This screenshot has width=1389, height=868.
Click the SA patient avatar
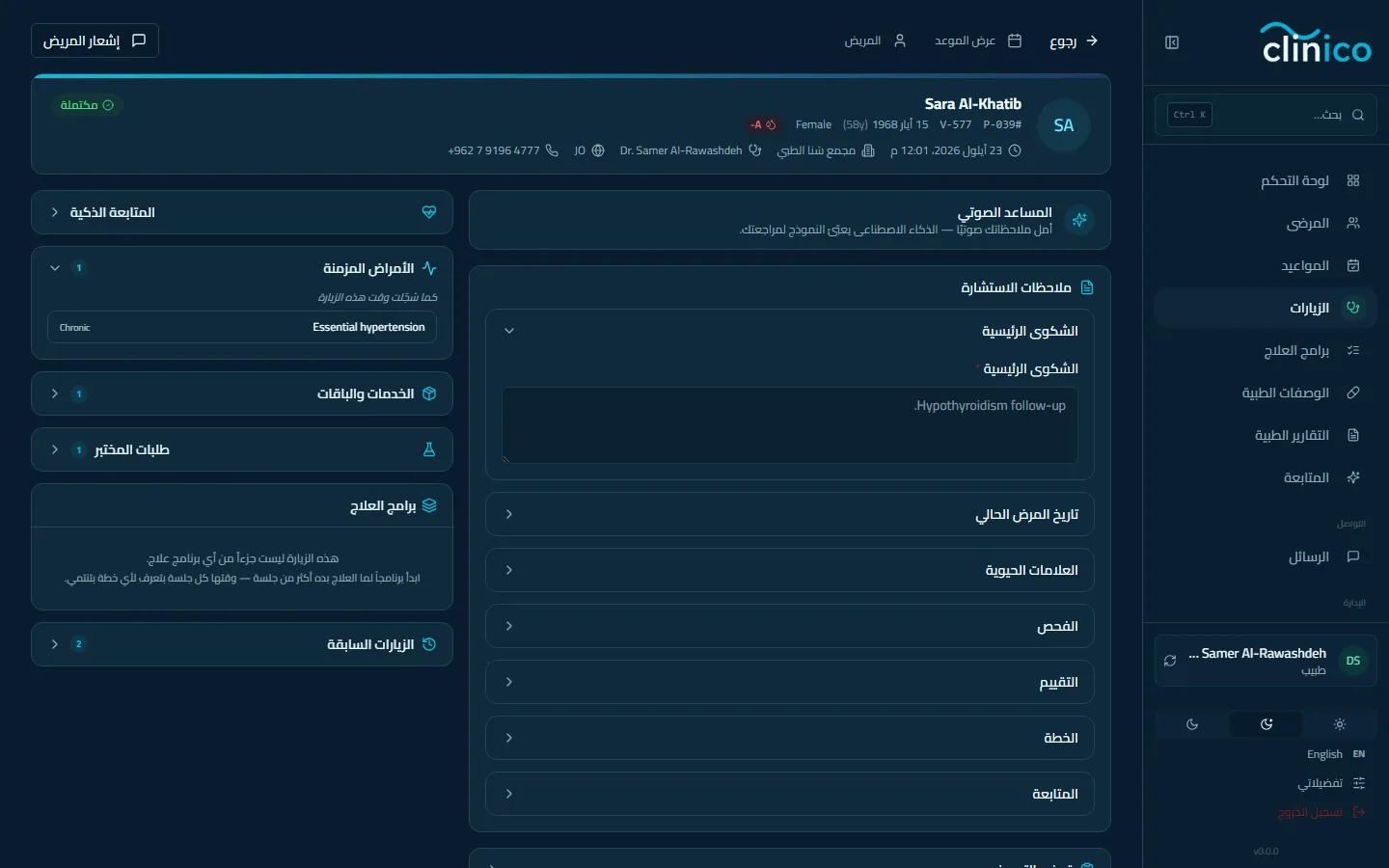[x=1064, y=125]
